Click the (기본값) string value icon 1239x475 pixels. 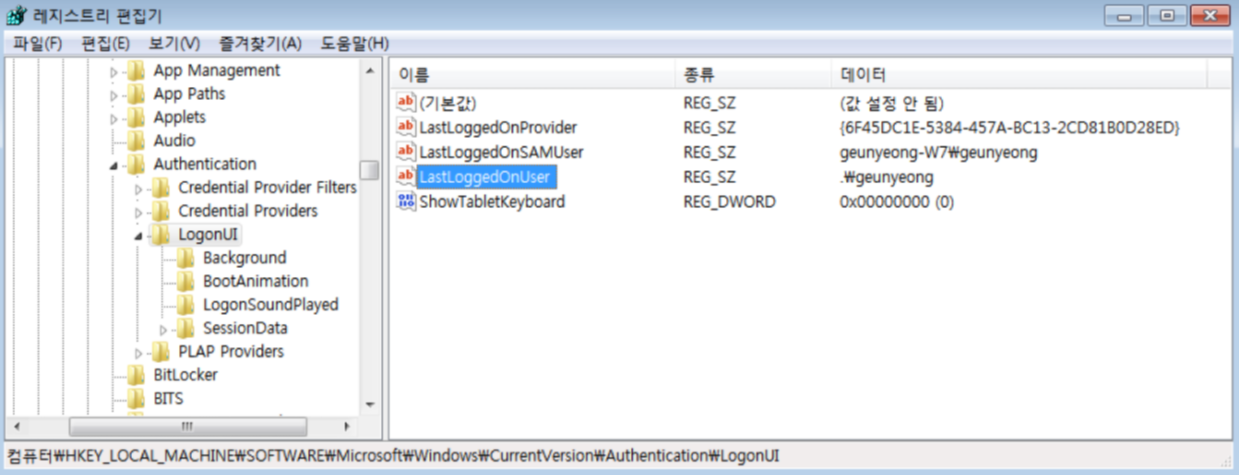pyautogui.click(x=406, y=103)
